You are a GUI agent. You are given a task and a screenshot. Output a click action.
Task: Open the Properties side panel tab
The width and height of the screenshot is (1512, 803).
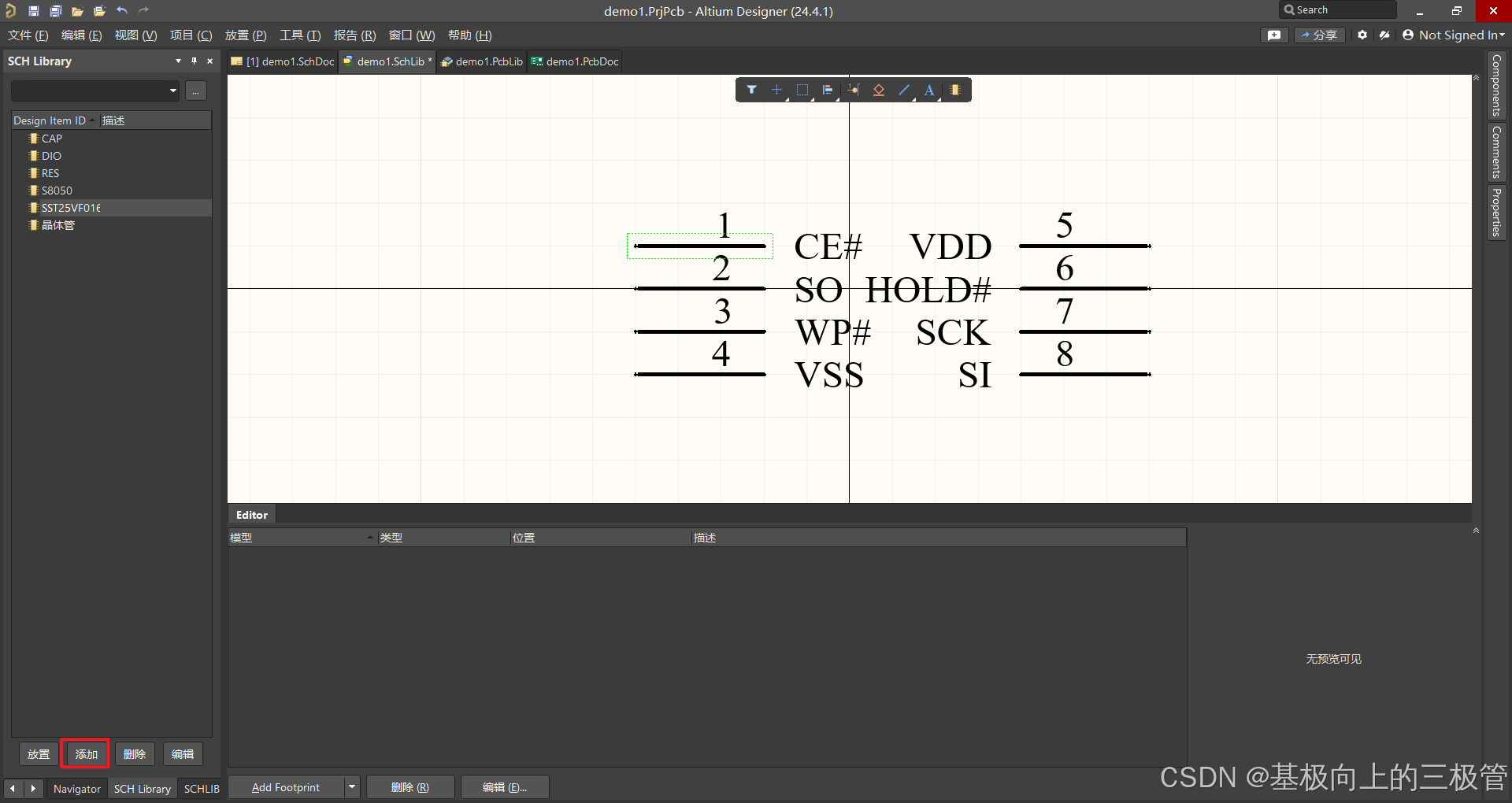tap(1496, 213)
